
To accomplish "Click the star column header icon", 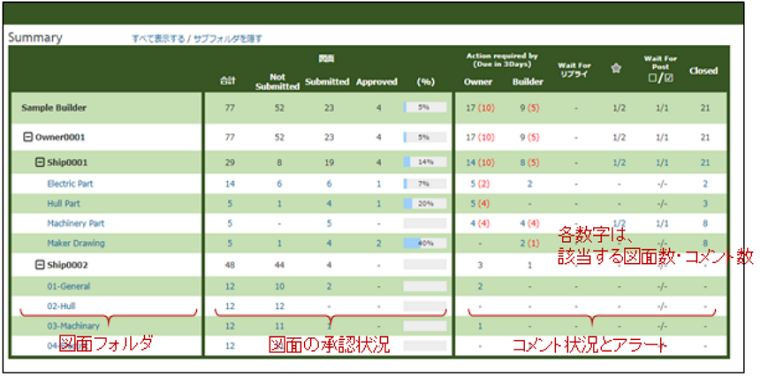I will tap(616, 69).
